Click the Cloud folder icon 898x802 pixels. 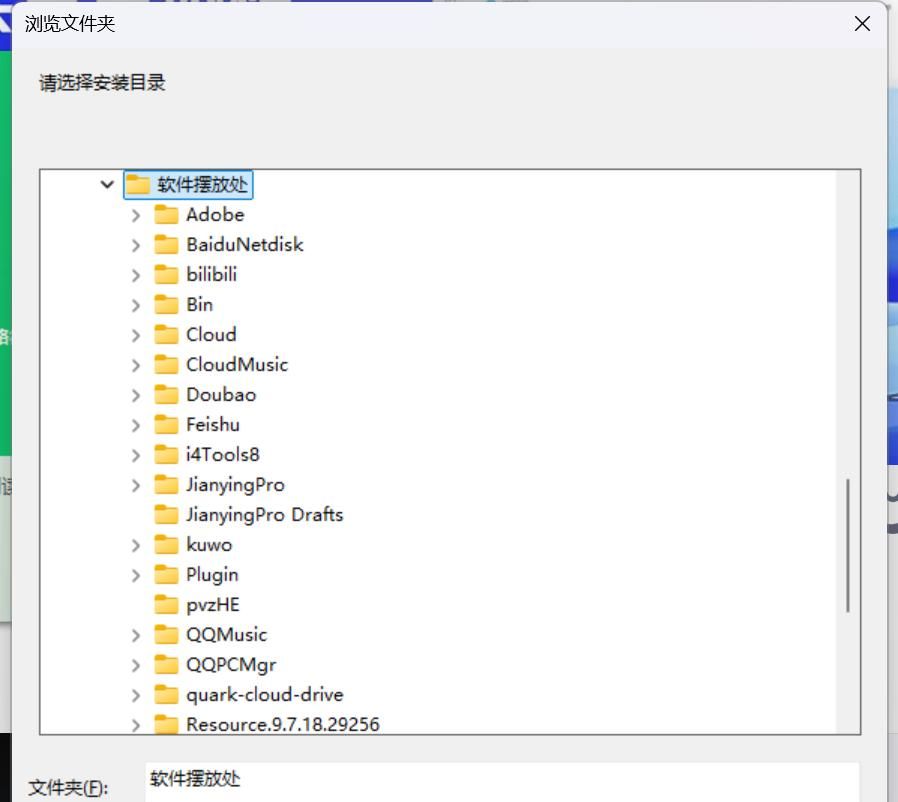click(x=166, y=335)
